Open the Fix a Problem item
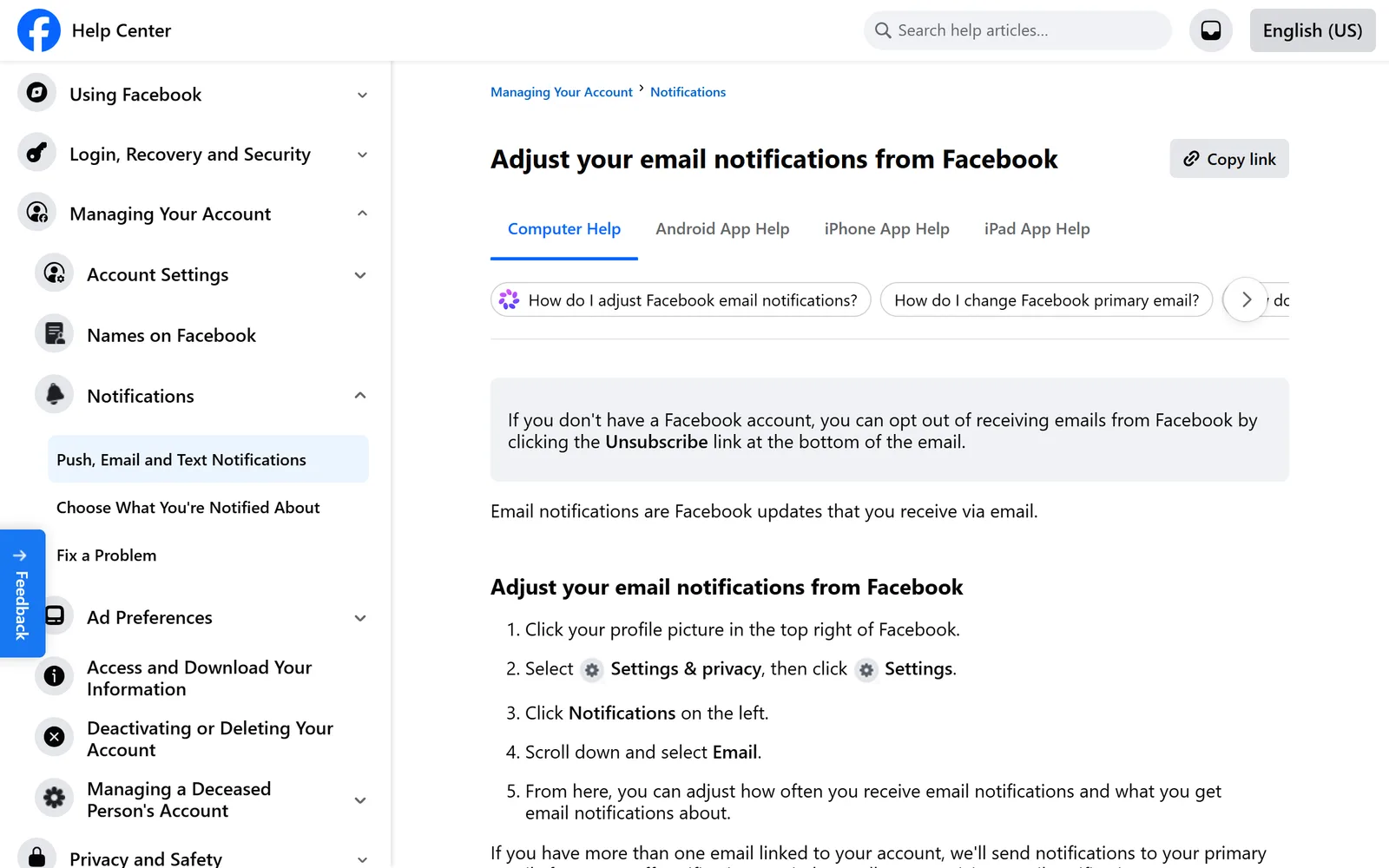The height and width of the screenshot is (868, 1389). pos(208,555)
